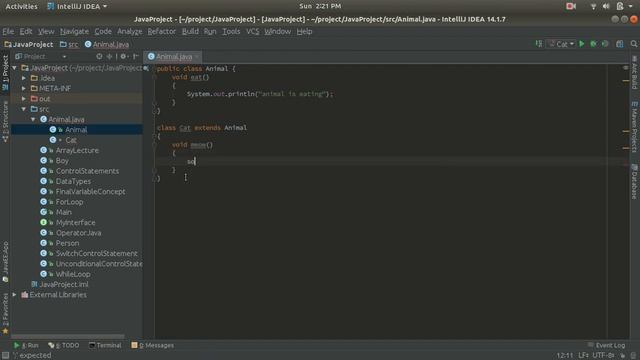
Task: Run the Cat configuration with the green play icon
Action: pos(582,44)
